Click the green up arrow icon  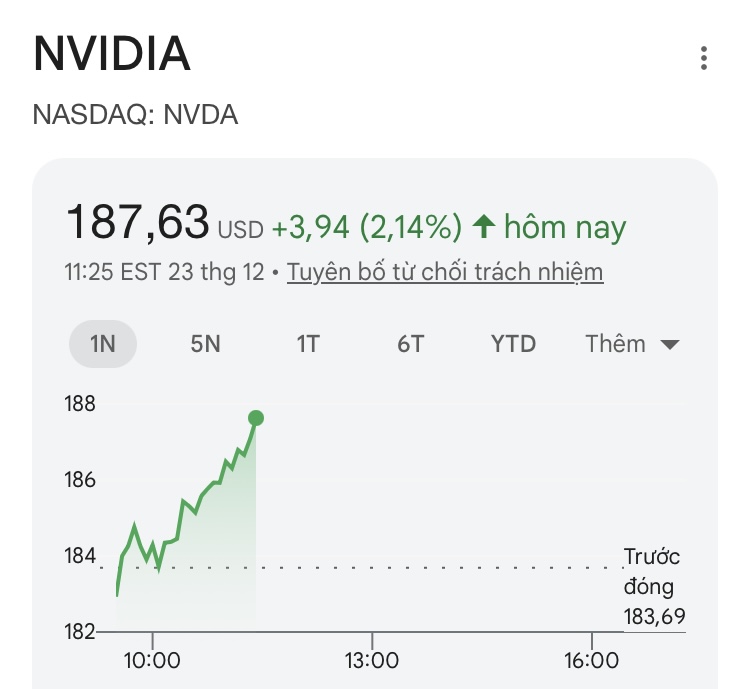(484, 228)
